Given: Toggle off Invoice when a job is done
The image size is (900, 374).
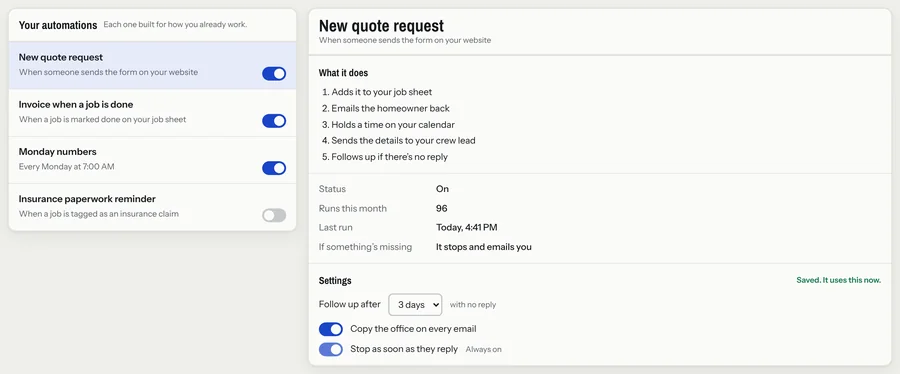Looking at the screenshot, I should [x=274, y=120].
